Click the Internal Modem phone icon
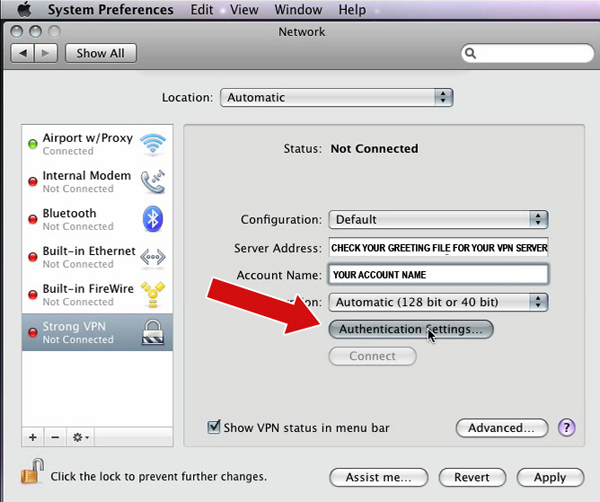 (x=153, y=181)
